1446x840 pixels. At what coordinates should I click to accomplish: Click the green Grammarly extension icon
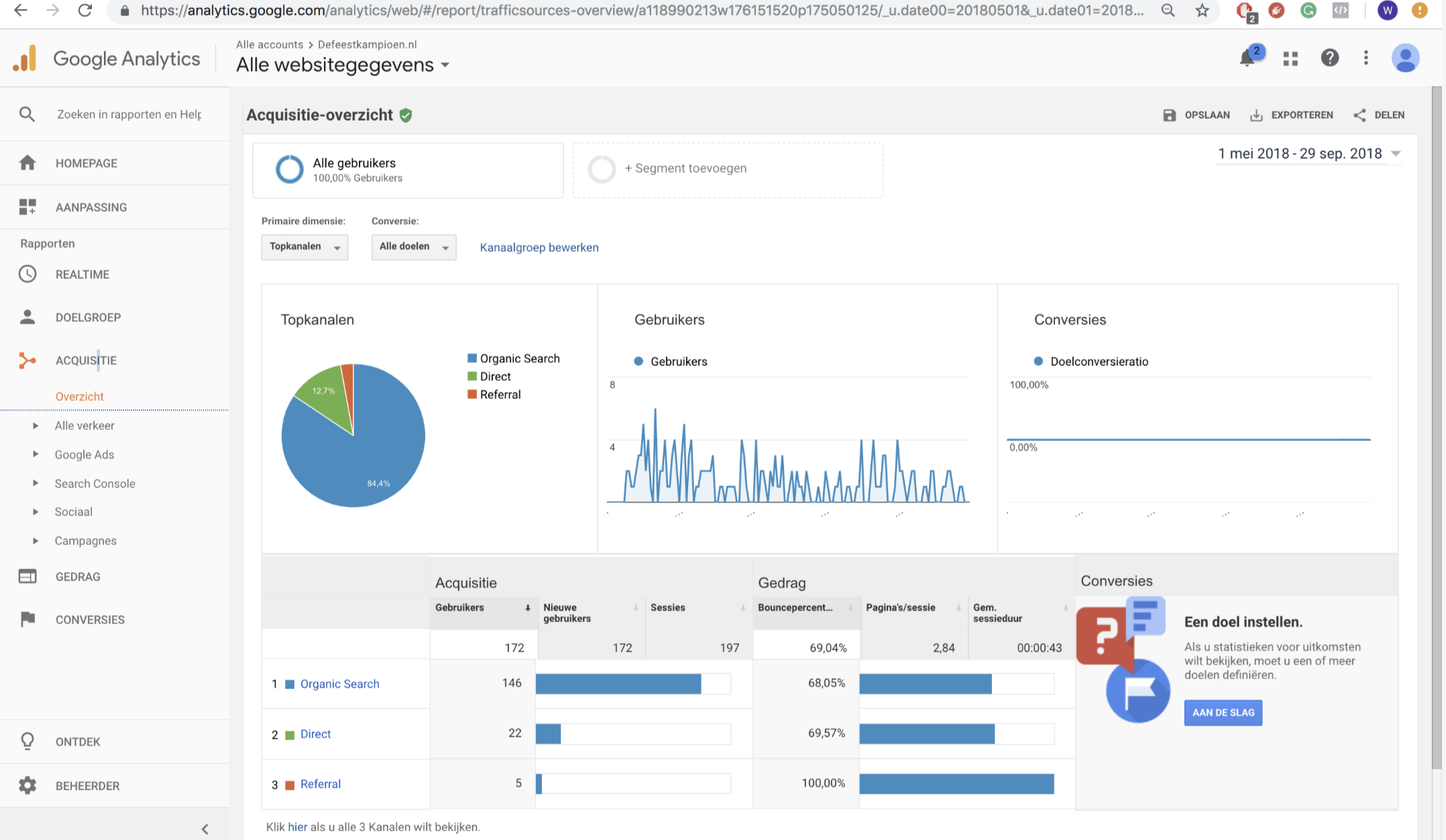[1308, 11]
